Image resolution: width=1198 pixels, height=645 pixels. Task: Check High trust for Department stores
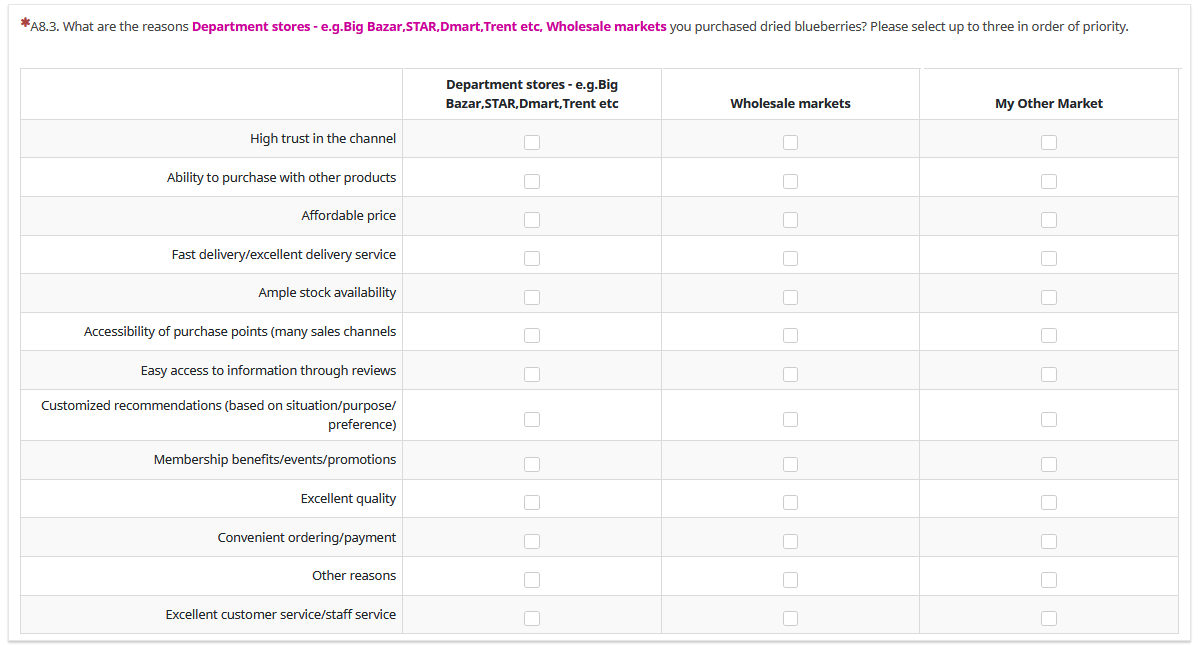[532, 142]
